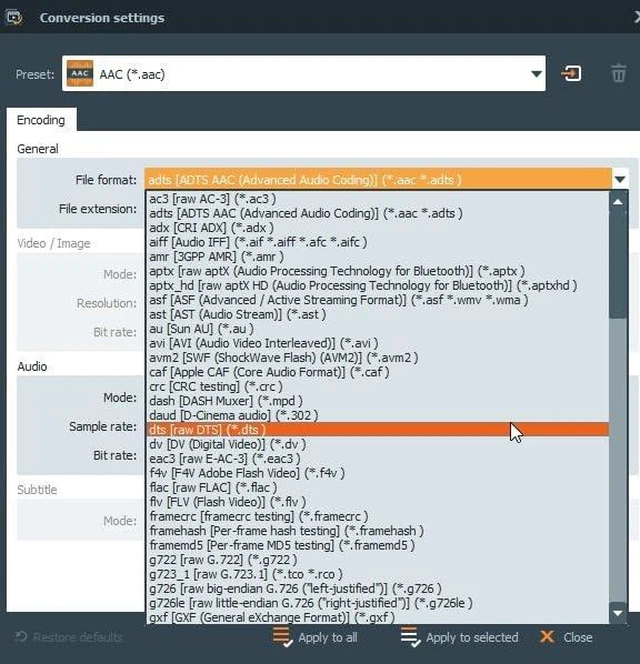Select daud [D-Cinema audio] format

[377, 415]
